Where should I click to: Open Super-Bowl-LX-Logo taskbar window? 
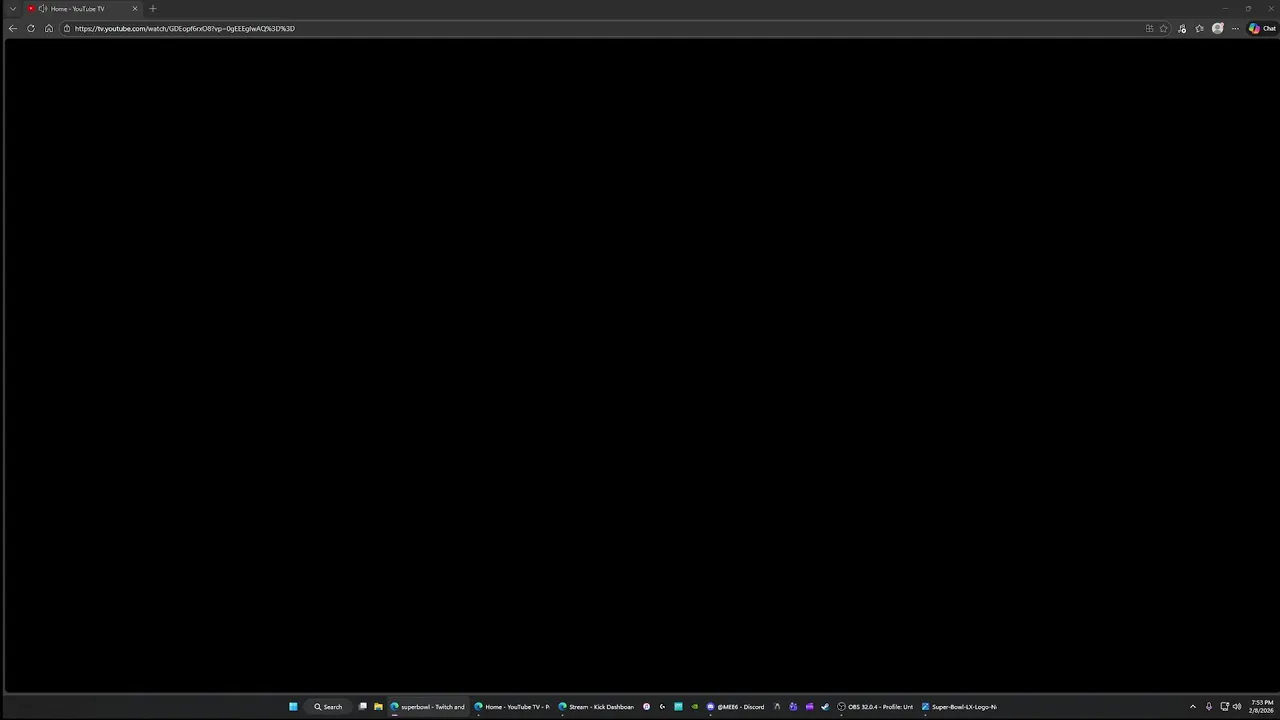pos(960,707)
